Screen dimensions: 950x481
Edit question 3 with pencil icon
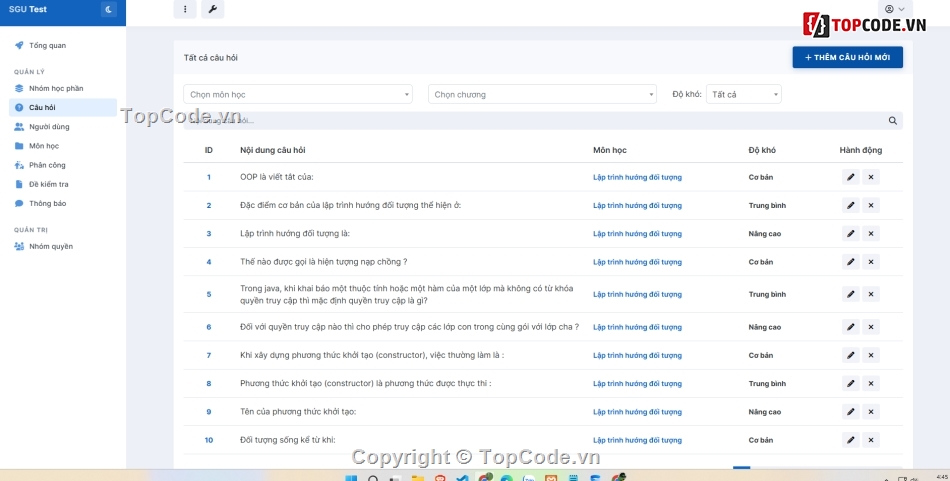851,233
